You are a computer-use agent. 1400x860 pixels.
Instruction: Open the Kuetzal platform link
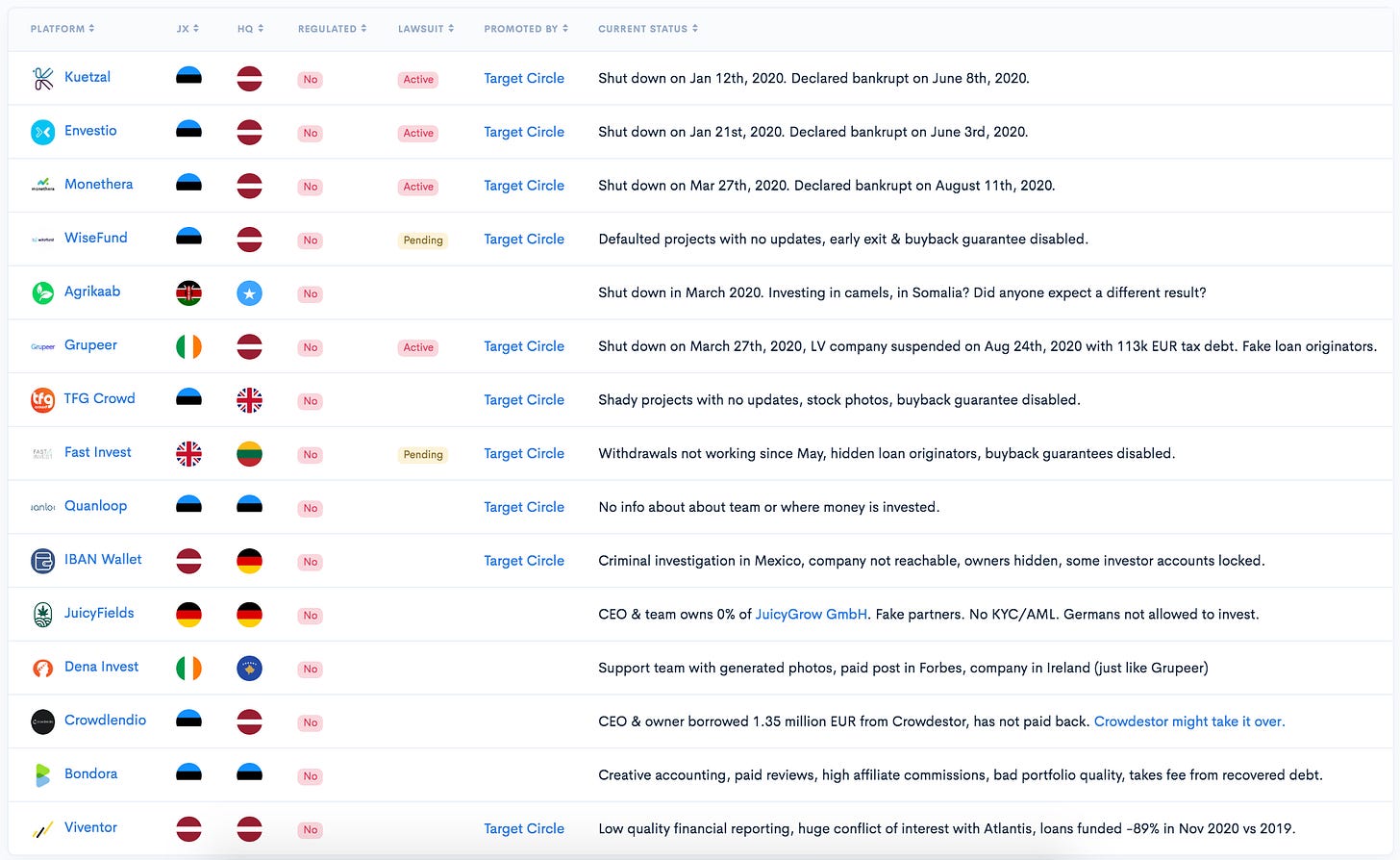pyautogui.click(x=87, y=77)
